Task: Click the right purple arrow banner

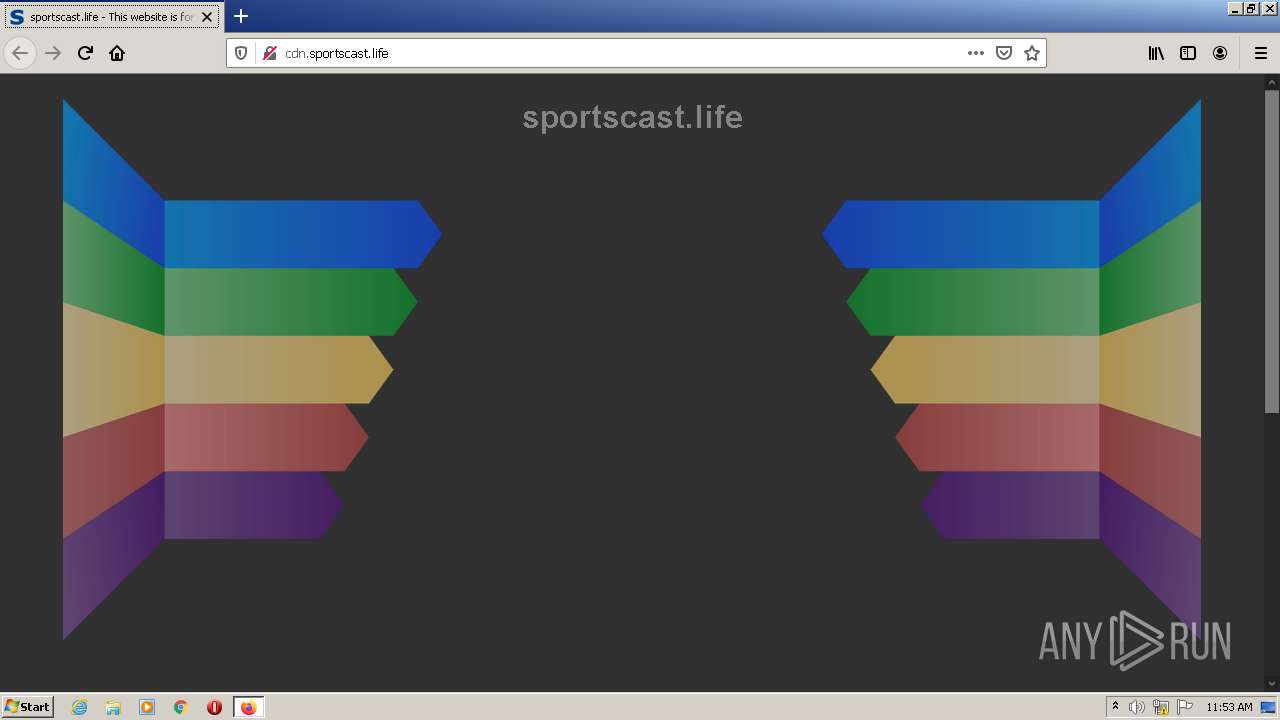Action: 1010,505
